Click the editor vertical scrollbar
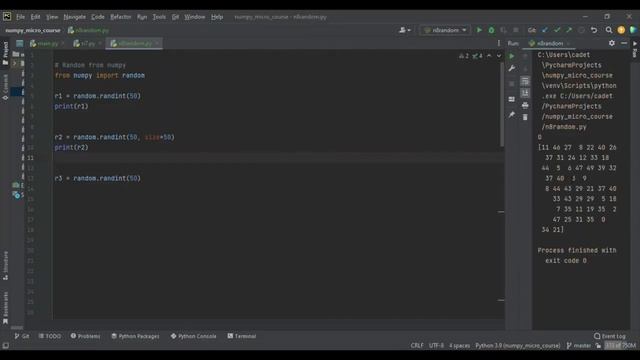Image resolution: width=640 pixels, height=360 pixels. pyautogui.click(x=502, y=104)
